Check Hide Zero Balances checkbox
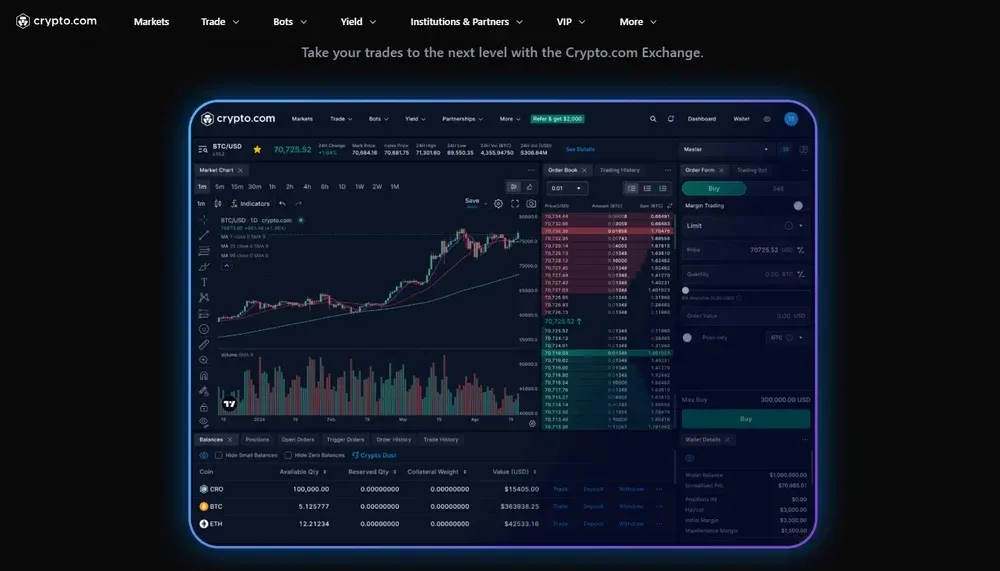Image resolution: width=1000 pixels, height=571 pixels. point(288,456)
